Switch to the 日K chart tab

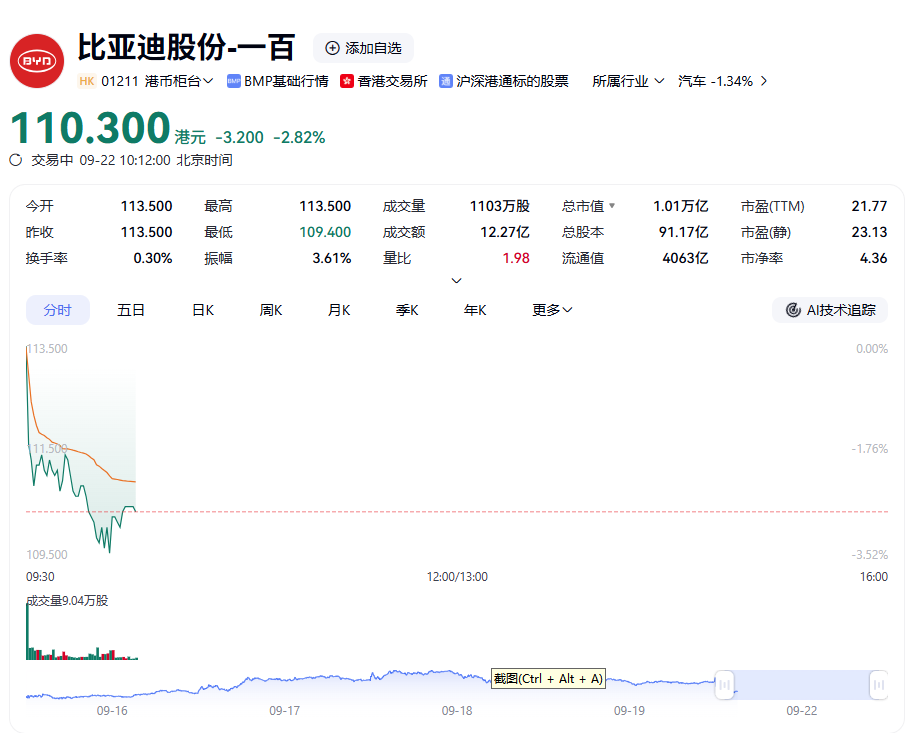click(203, 310)
